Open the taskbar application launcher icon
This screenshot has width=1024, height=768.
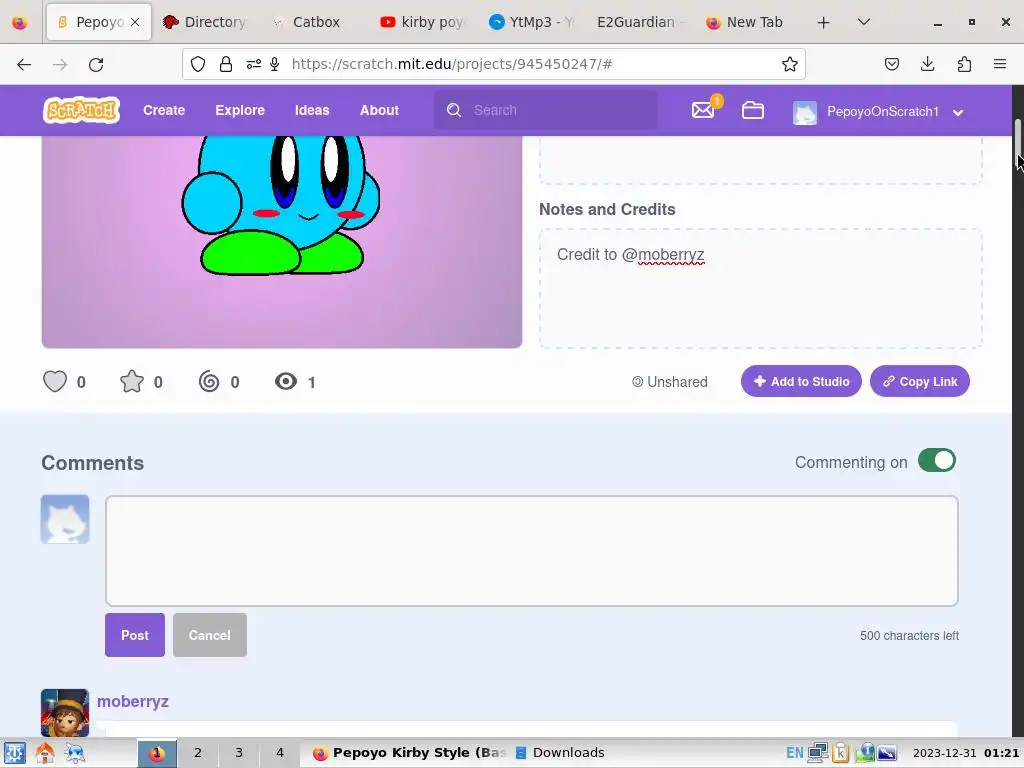[x=14, y=753]
